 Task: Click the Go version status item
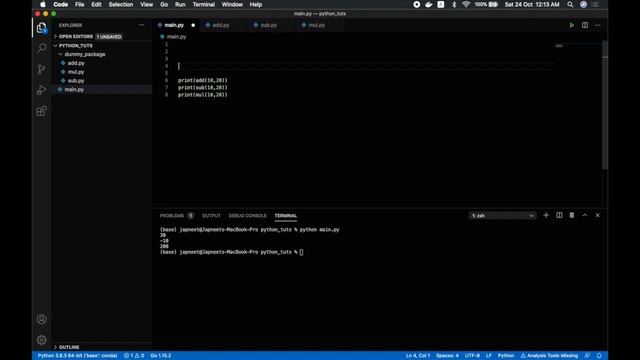pyautogui.click(x=161, y=356)
